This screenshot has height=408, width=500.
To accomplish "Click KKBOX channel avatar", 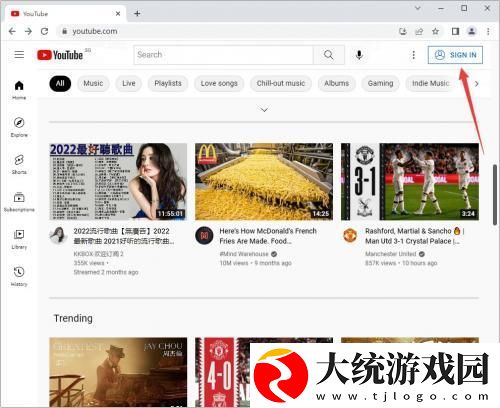I will click(58, 235).
